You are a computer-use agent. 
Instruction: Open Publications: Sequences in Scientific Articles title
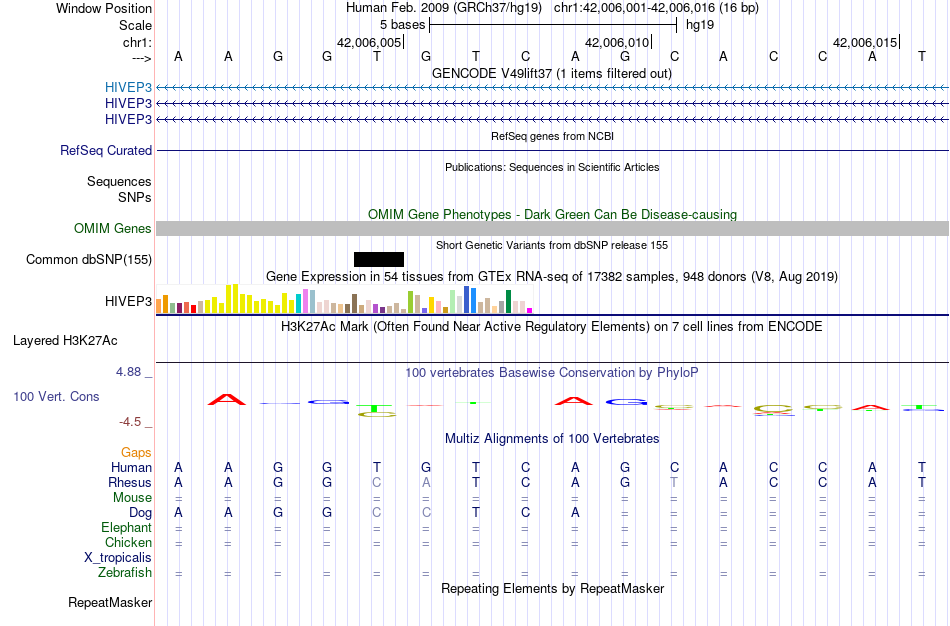[552, 167]
